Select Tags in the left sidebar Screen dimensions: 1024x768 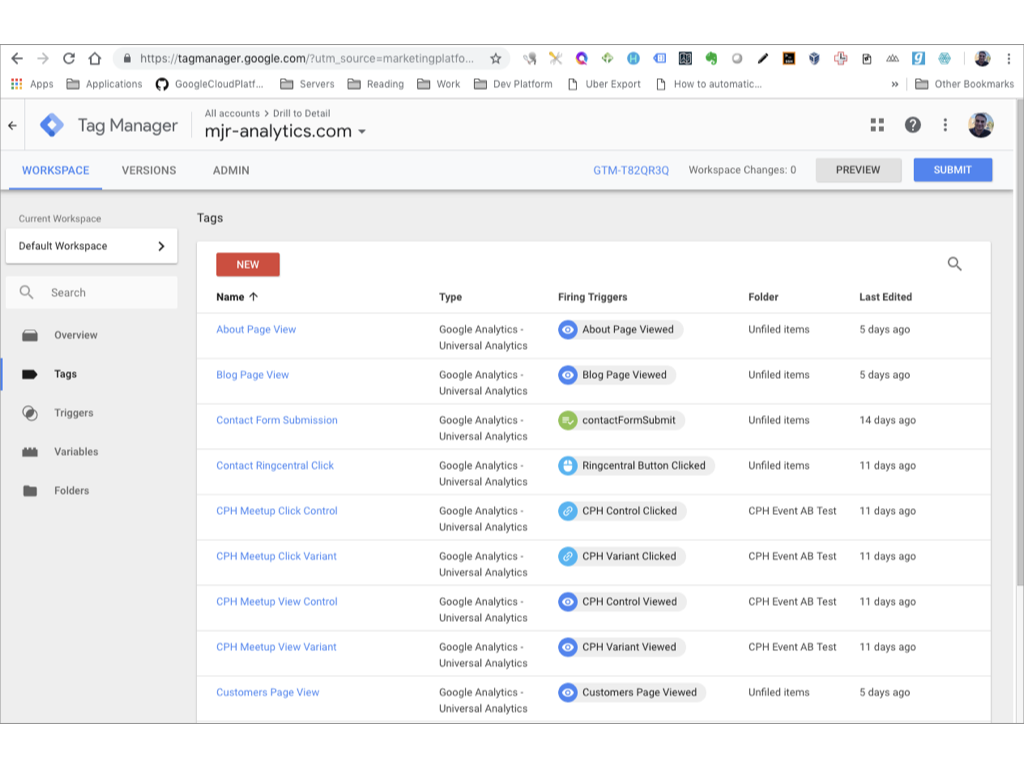click(65, 374)
